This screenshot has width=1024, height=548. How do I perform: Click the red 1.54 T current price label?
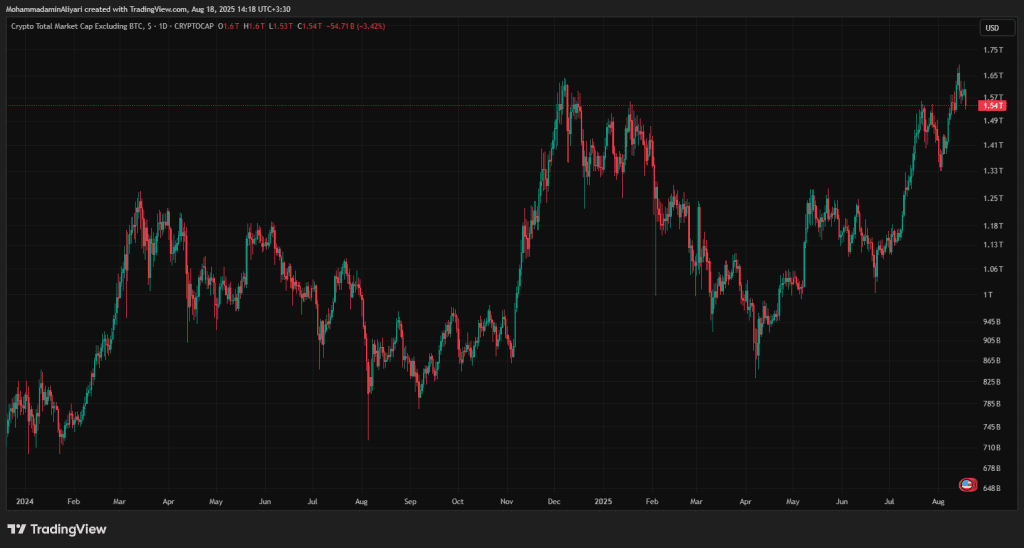click(993, 105)
